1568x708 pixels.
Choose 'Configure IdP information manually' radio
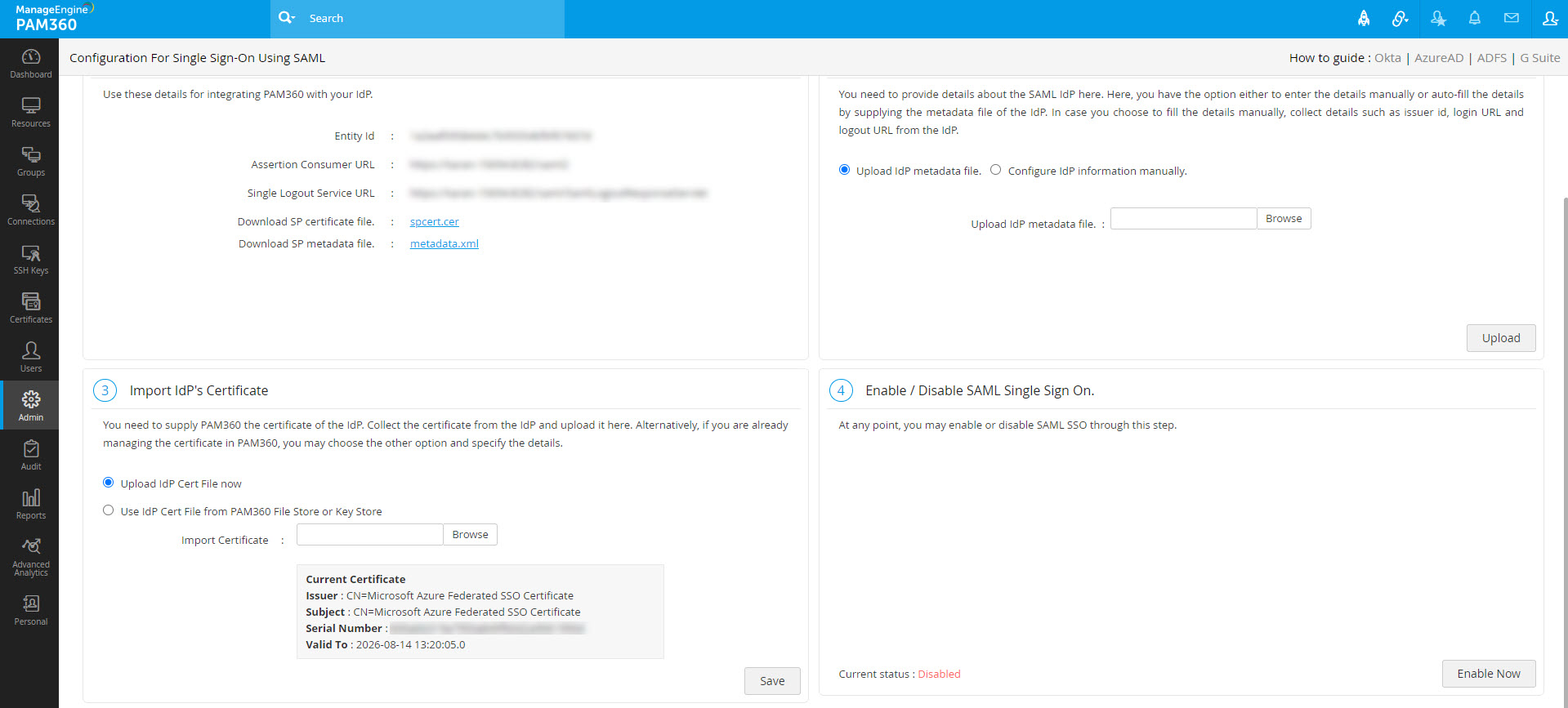[x=995, y=170]
